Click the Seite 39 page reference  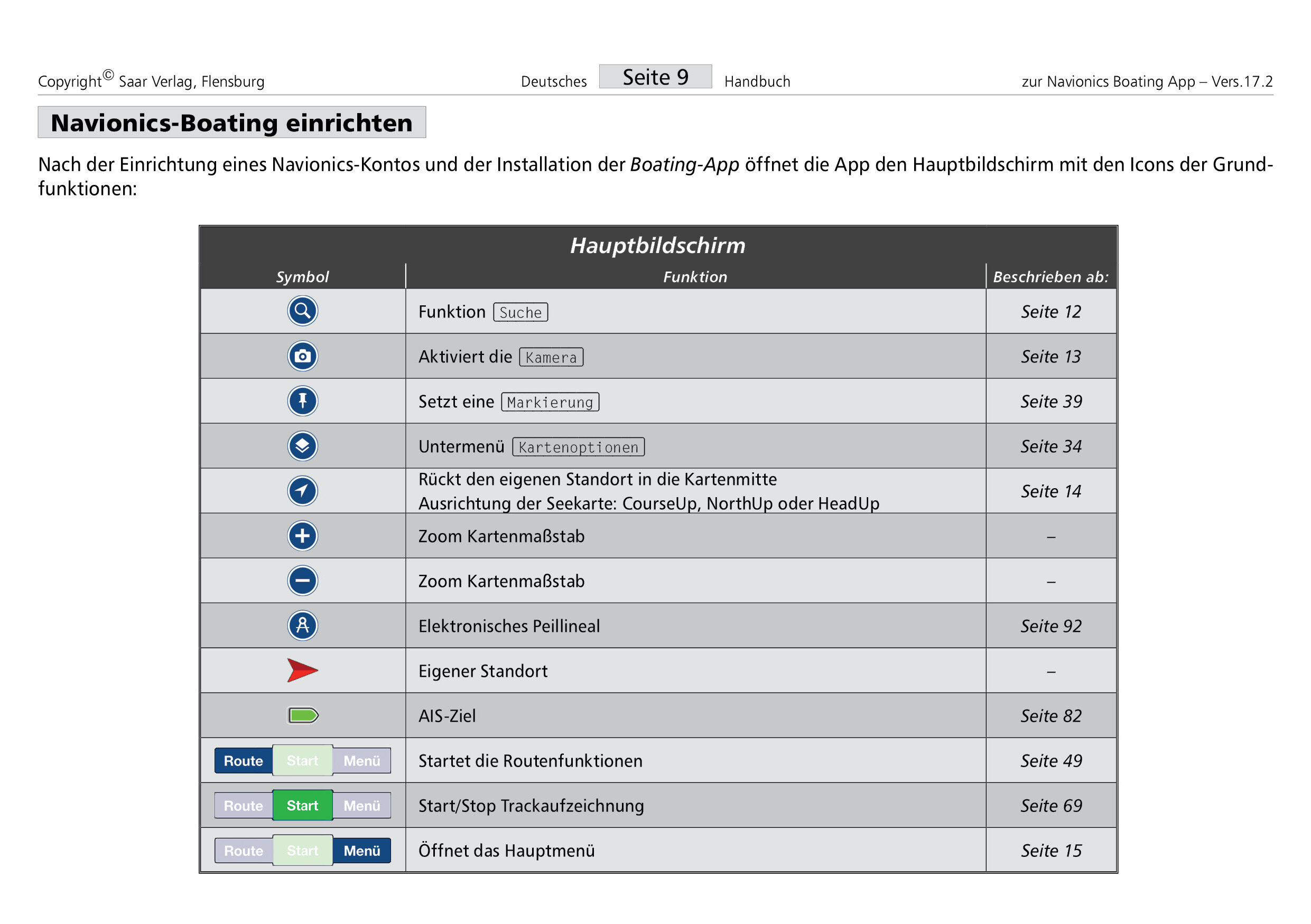(1051, 402)
